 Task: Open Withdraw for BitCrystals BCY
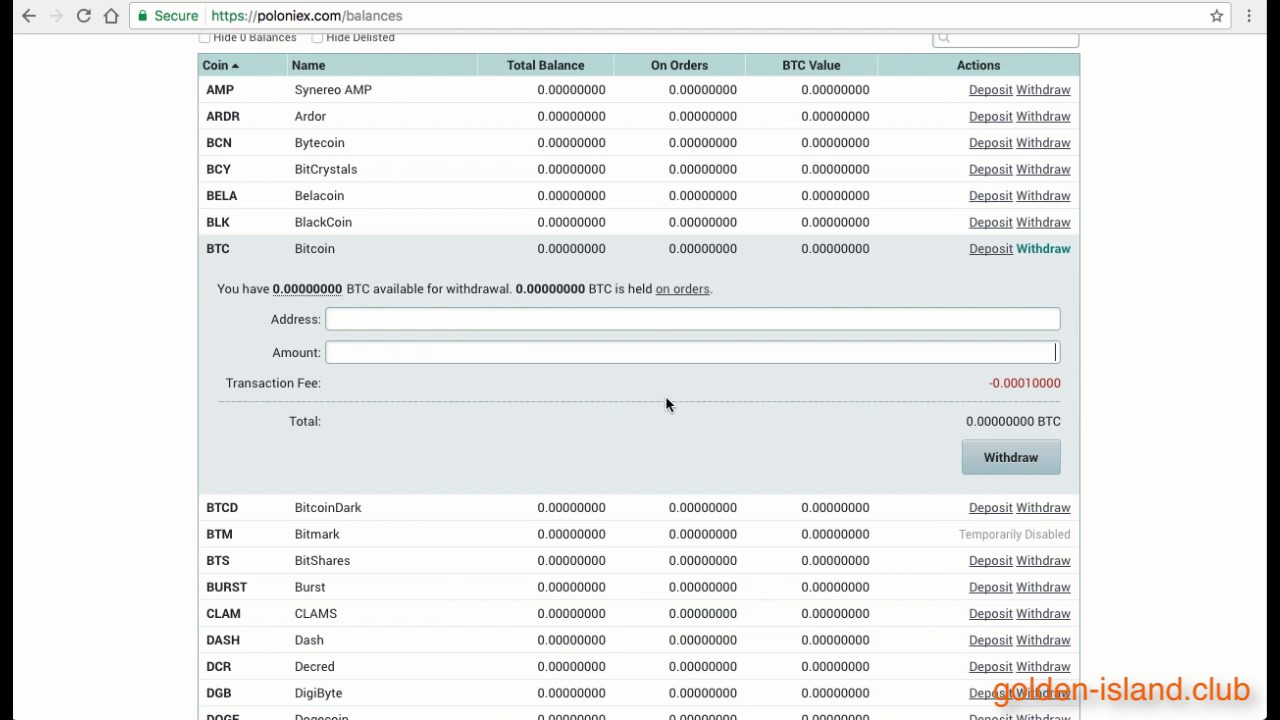1043,169
